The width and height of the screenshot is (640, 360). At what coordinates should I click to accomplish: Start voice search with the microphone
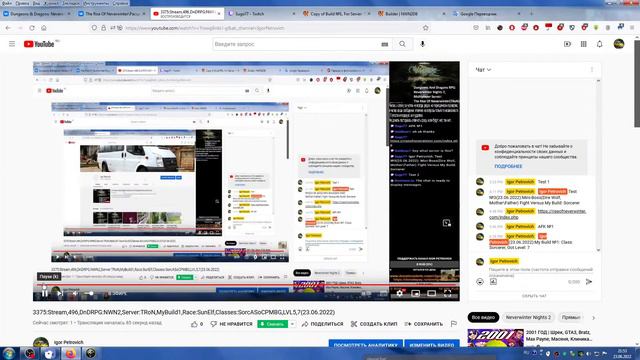[x=422, y=44]
